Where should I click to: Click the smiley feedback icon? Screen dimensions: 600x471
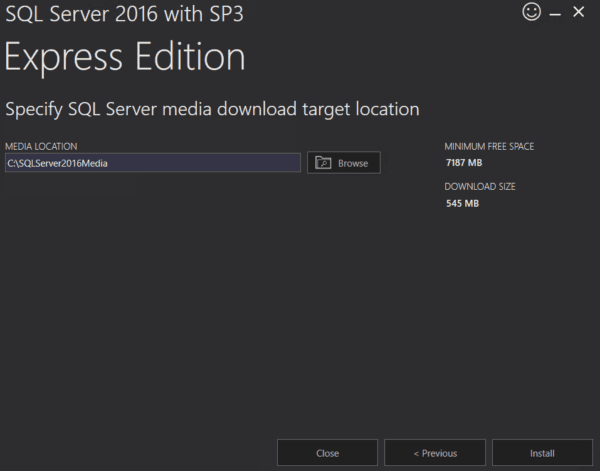tap(532, 12)
